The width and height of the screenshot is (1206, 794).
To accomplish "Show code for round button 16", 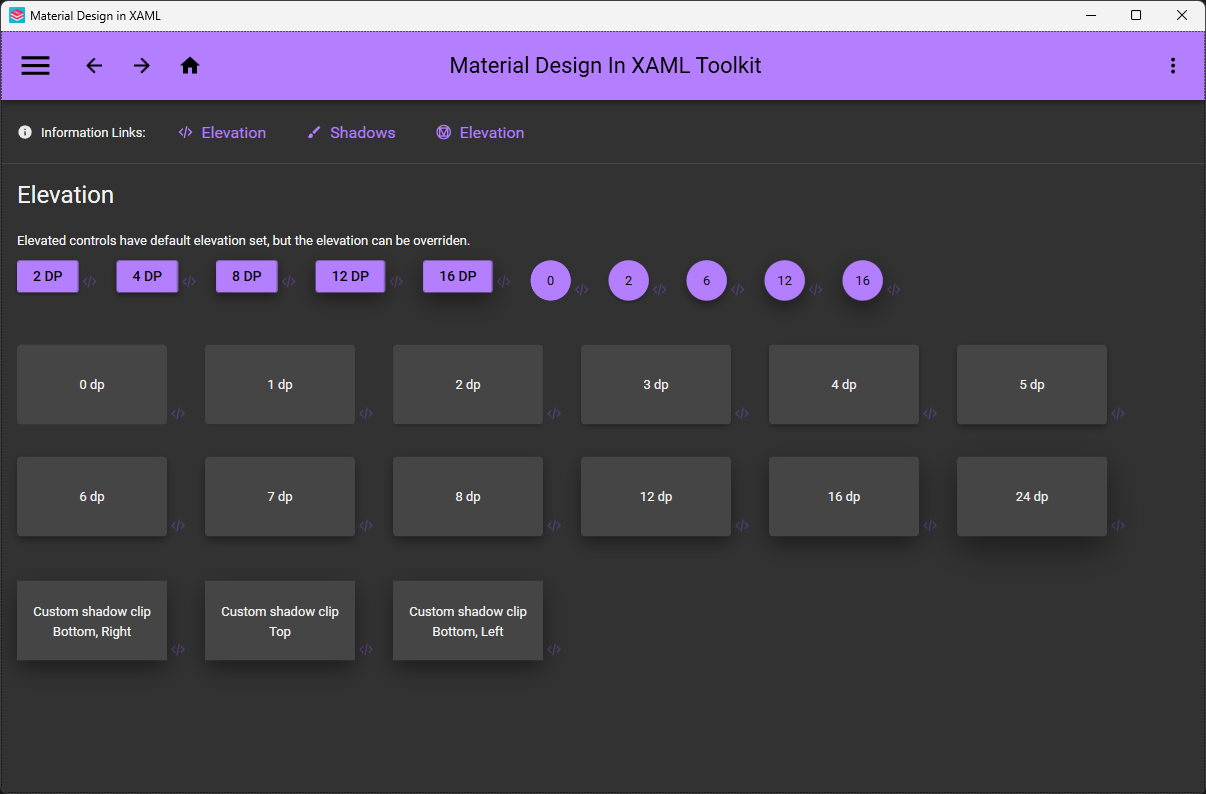I will [x=894, y=290].
